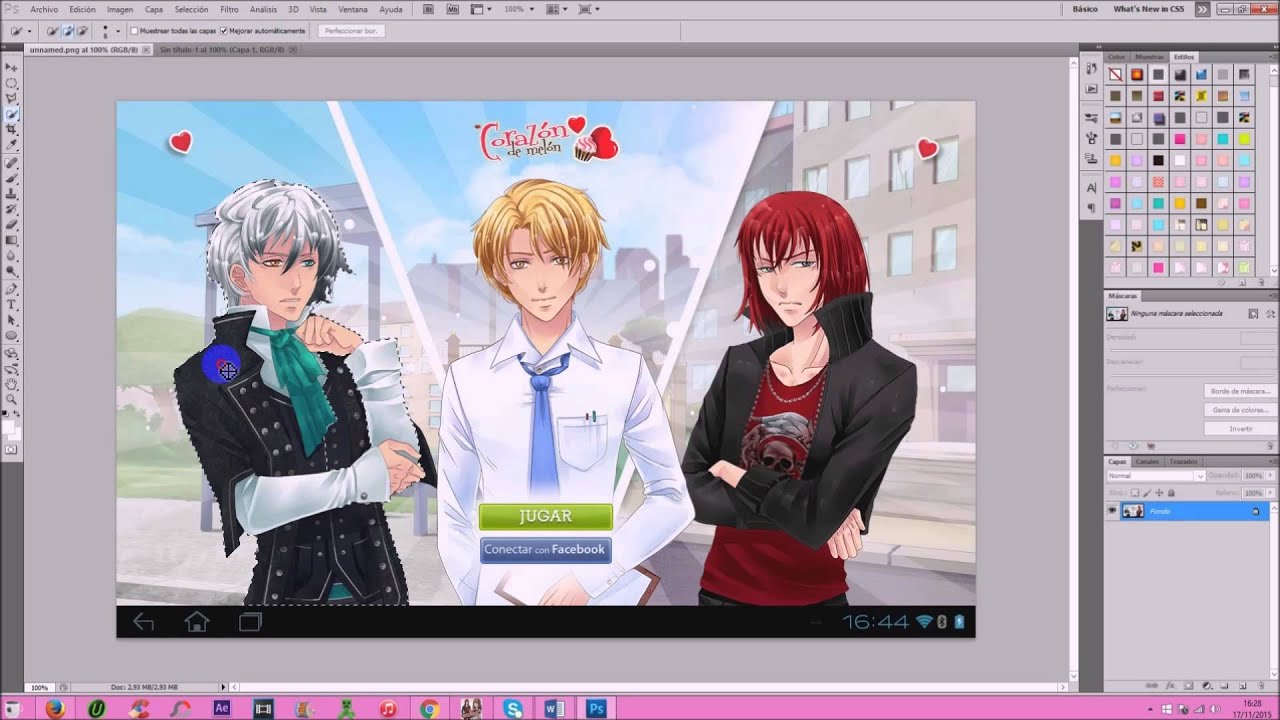Screen dimensions: 1280x720
Task: Open the Filtro menu
Action: coord(229,9)
